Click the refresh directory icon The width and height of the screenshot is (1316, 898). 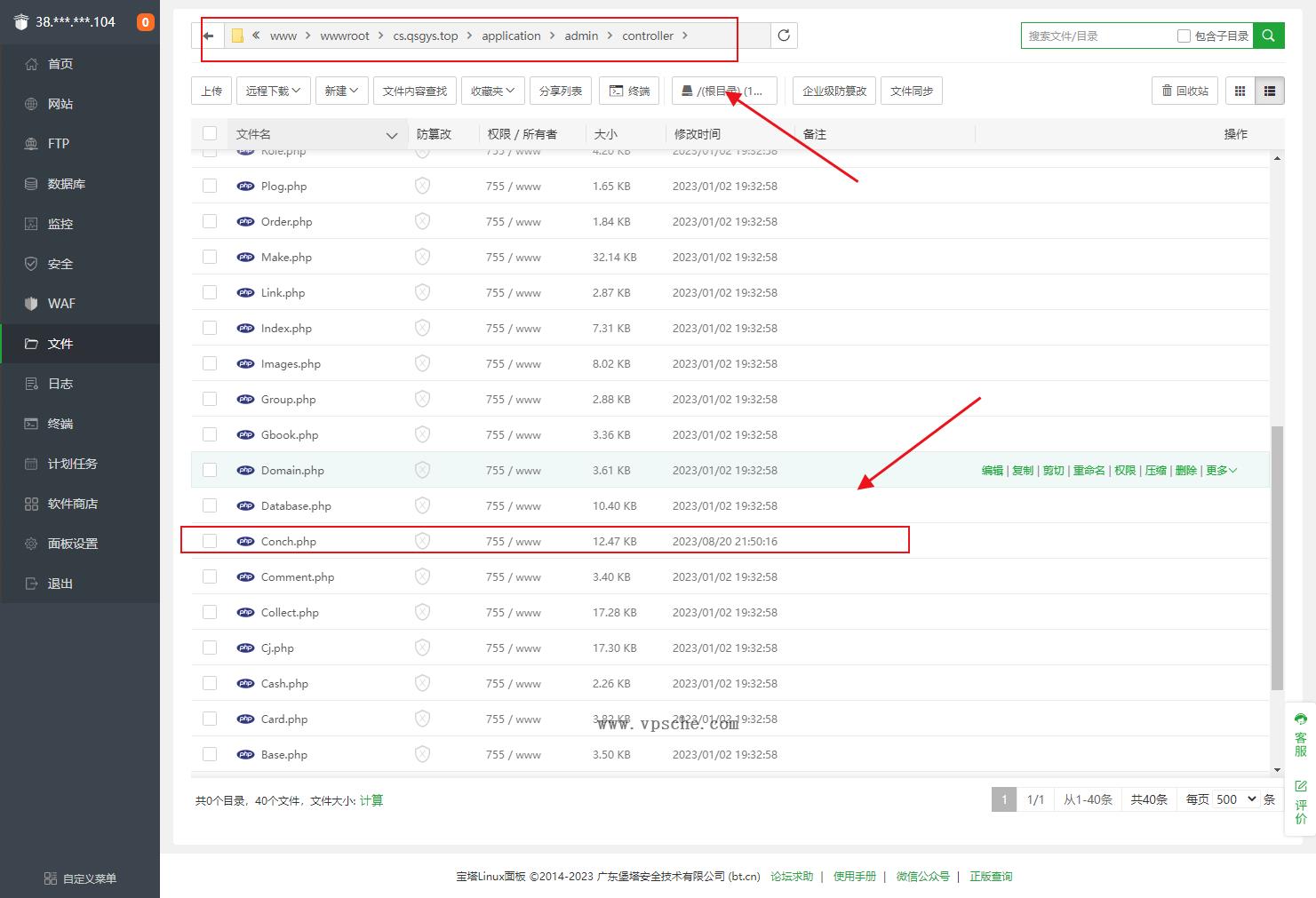(783, 36)
